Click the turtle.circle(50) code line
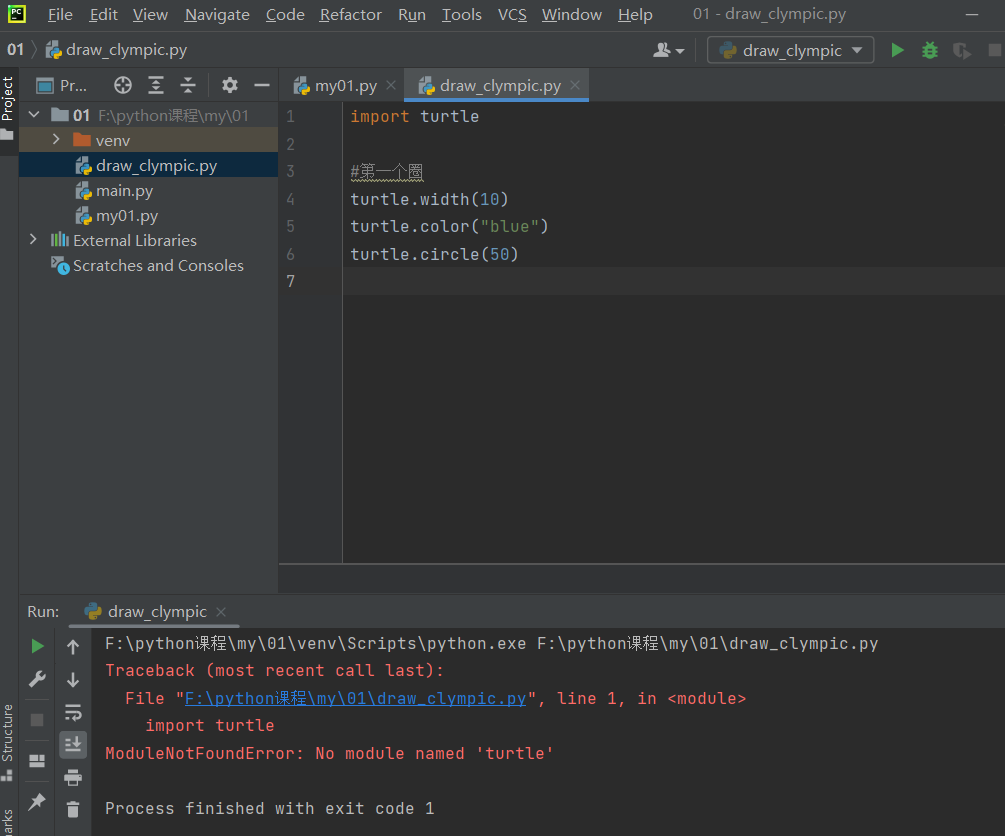Screen dimensions: 1005x836 point(434,254)
